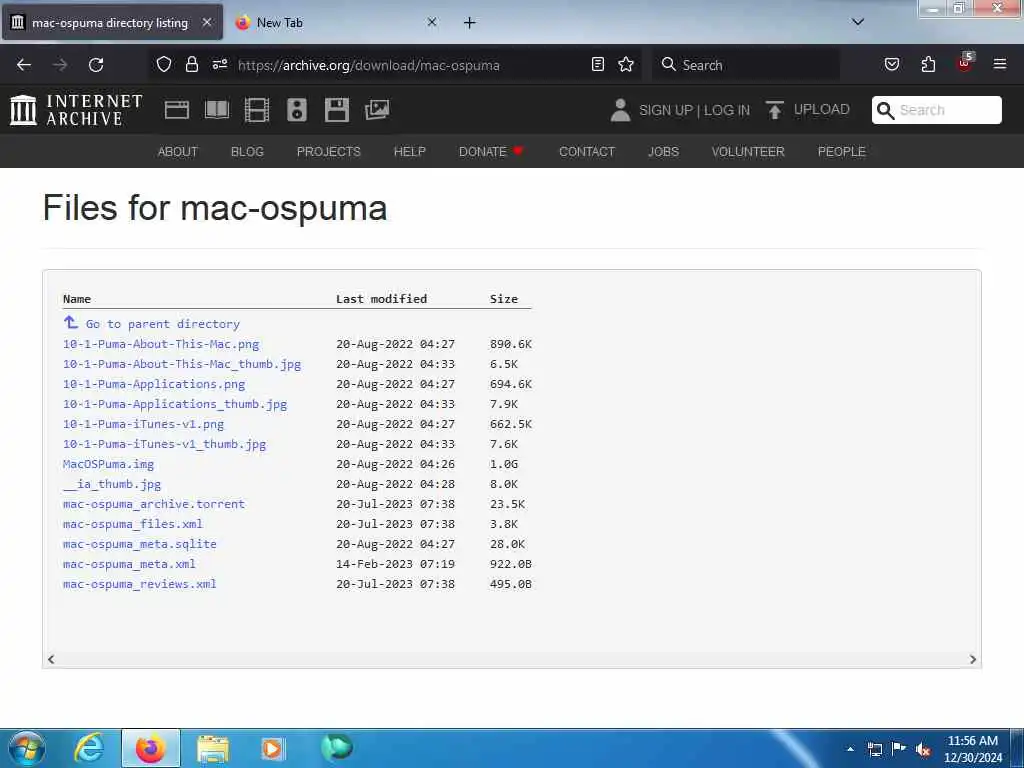The height and width of the screenshot is (768, 1024).
Task: Open the HELP menu item
Action: point(409,152)
